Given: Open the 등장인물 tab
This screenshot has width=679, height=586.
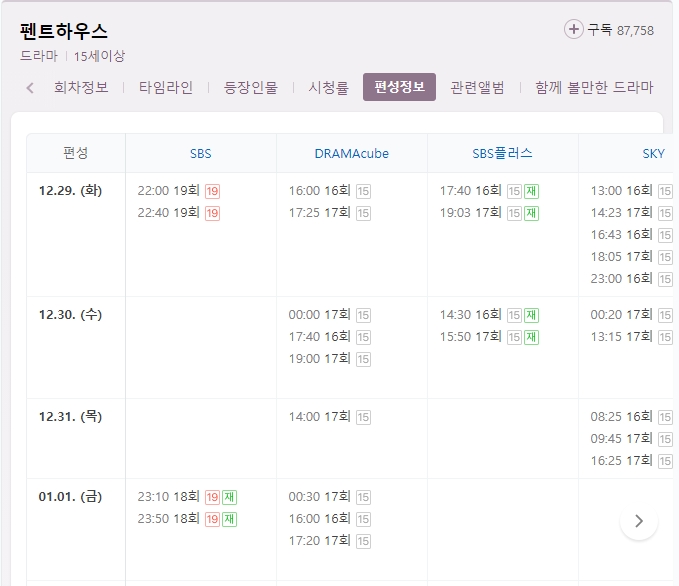Looking at the screenshot, I should click(251, 87).
